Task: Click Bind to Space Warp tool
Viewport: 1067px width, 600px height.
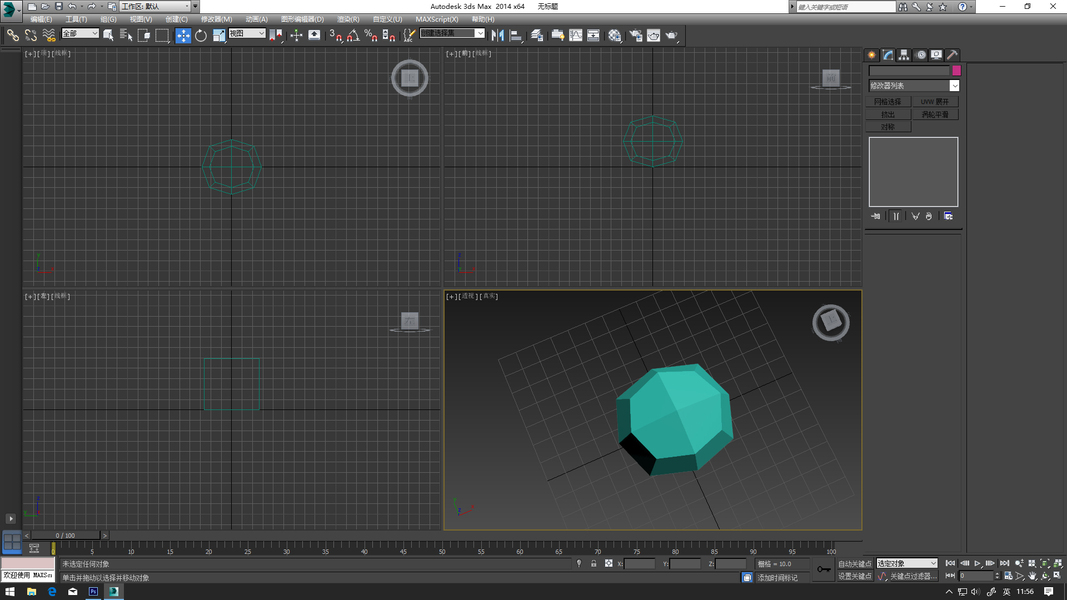Action: point(48,35)
